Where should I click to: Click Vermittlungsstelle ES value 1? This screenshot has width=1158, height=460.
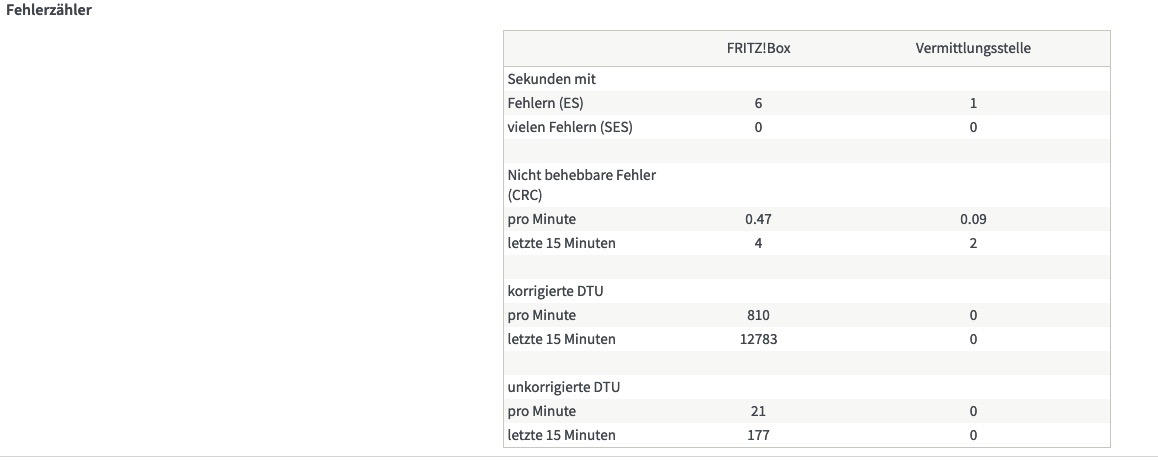[x=973, y=103]
